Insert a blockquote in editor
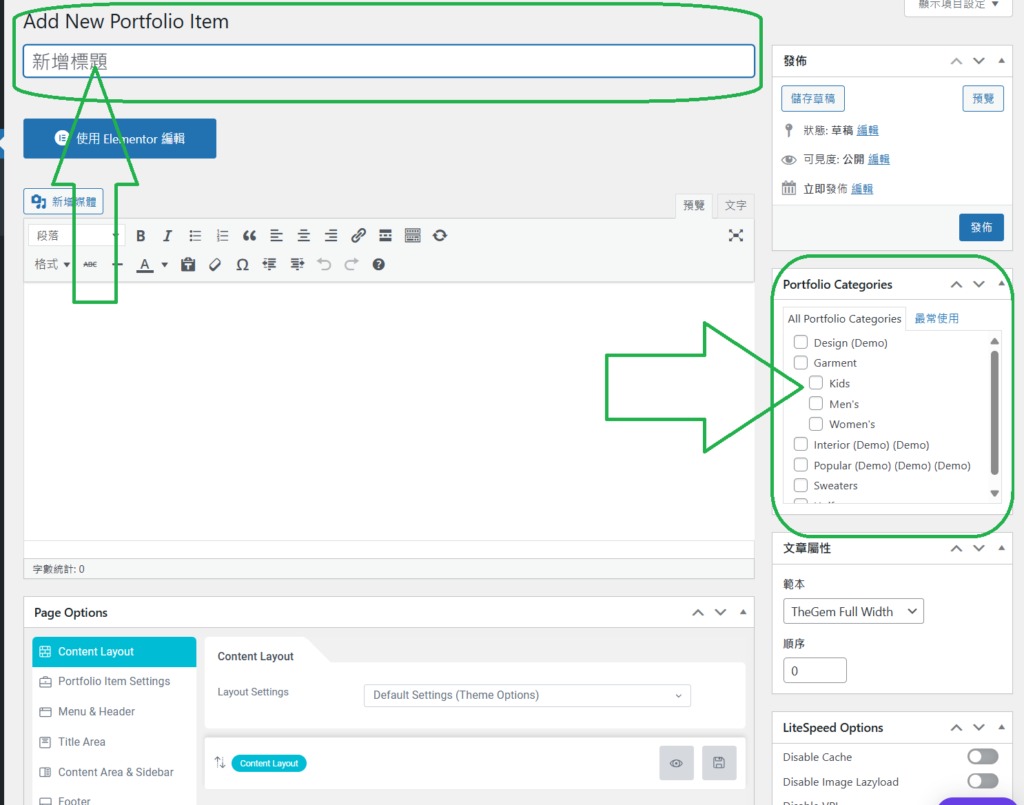The image size is (1024, 805). tap(249, 236)
